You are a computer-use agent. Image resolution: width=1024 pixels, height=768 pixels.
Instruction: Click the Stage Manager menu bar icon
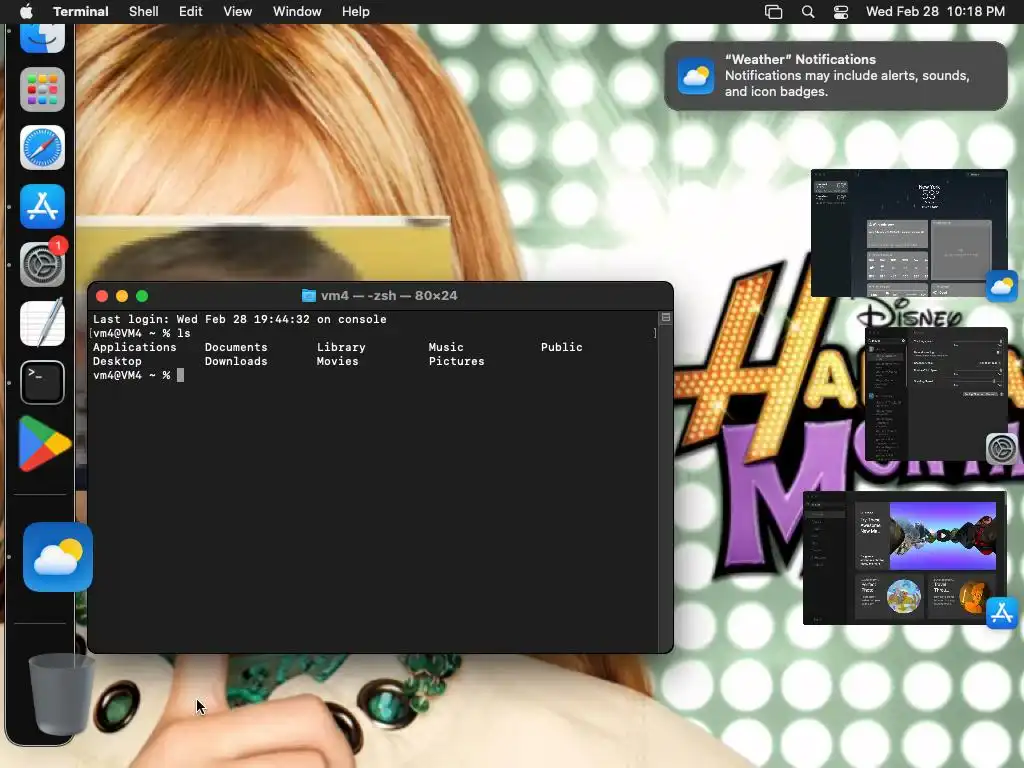click(774, 12)
